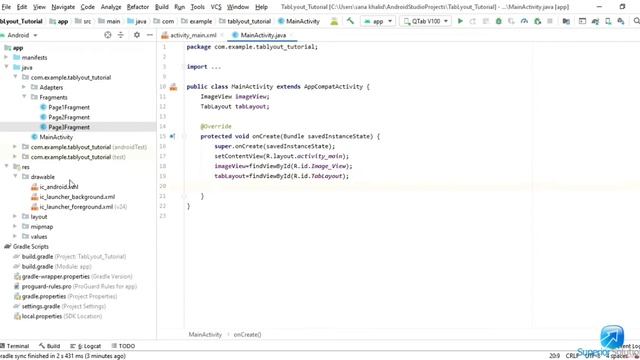Open the Navigate menu
The image size is (640, 360).
point(63,7)
